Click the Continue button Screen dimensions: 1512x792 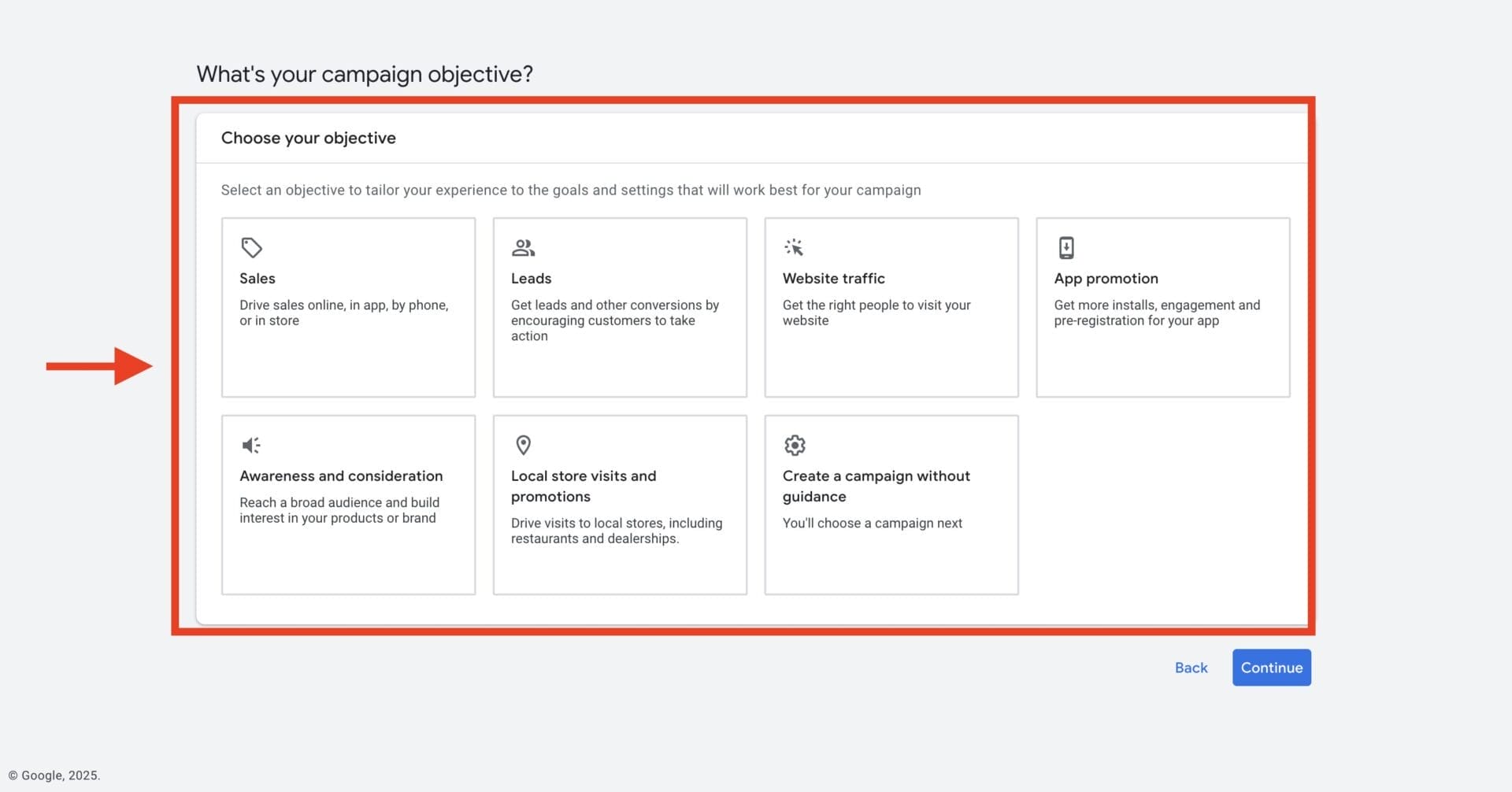[1272, 668]
